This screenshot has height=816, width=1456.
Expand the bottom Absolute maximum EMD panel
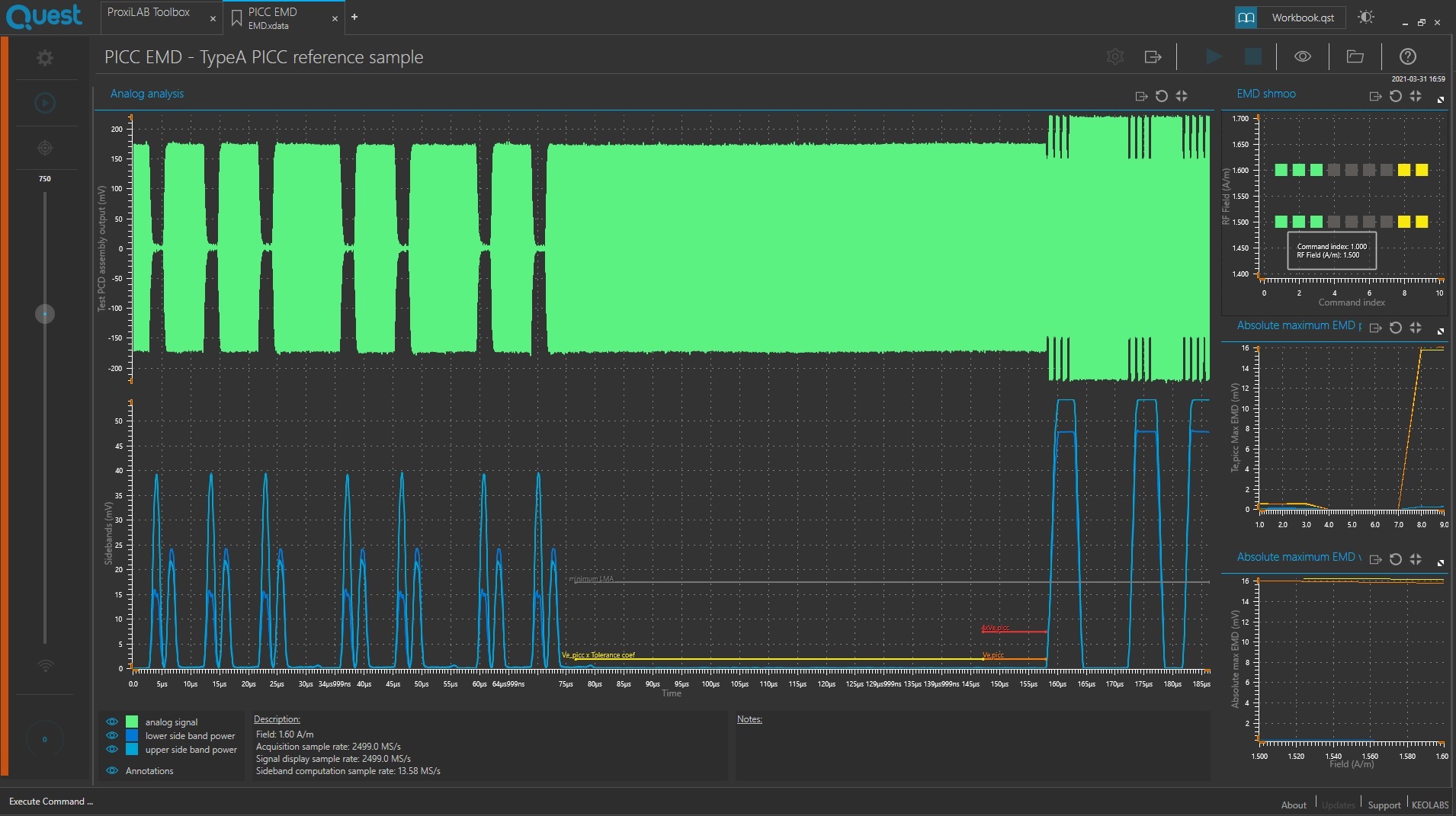[1441, 563]
